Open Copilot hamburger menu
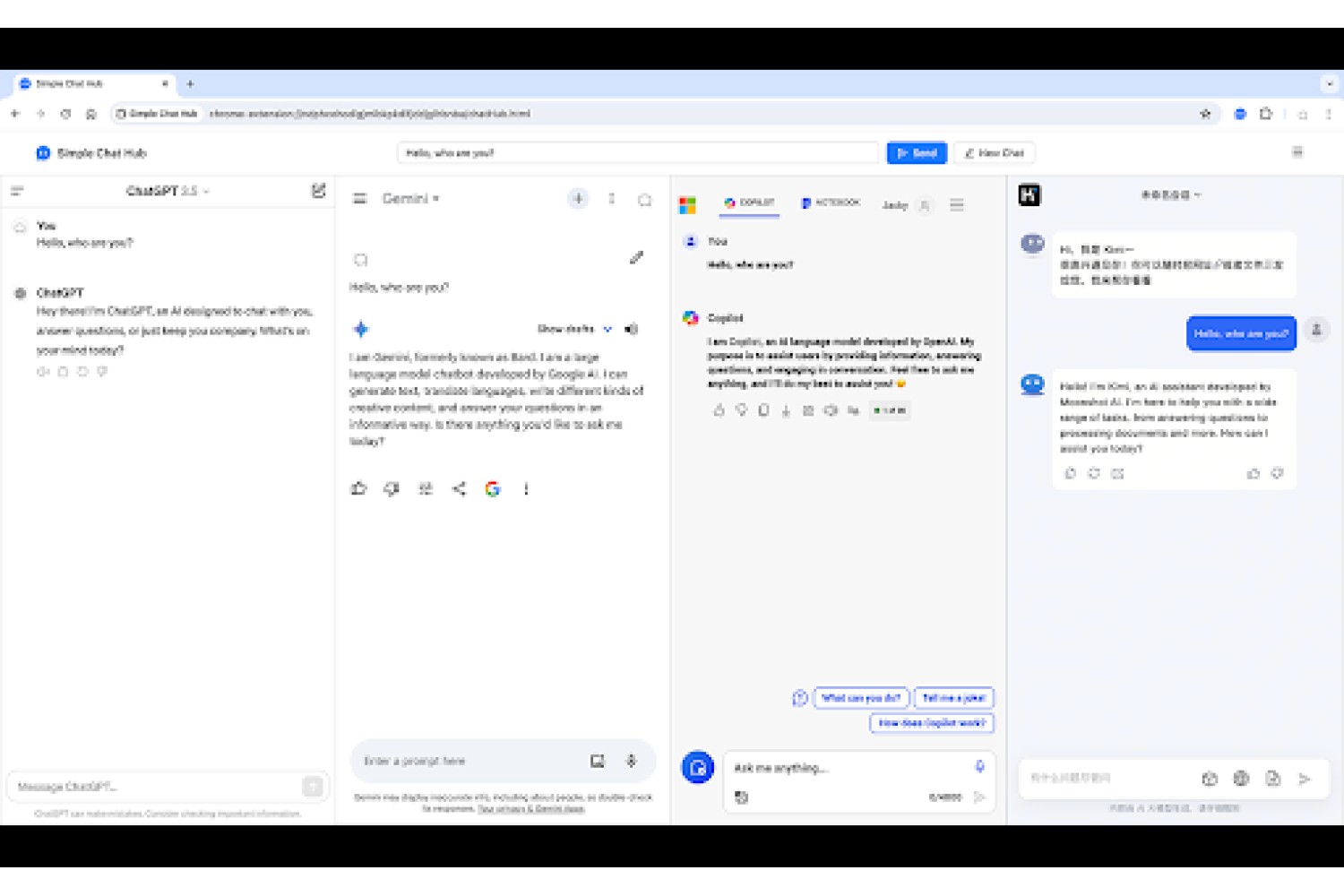Viewport: 1344px width, 896px height. pos(957,205)
